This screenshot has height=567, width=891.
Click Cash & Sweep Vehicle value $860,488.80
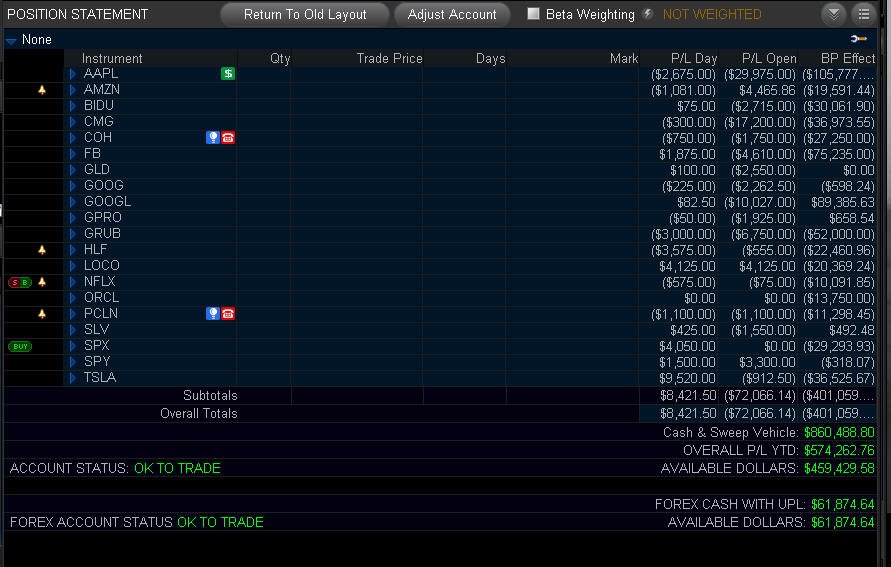[839, 432]
